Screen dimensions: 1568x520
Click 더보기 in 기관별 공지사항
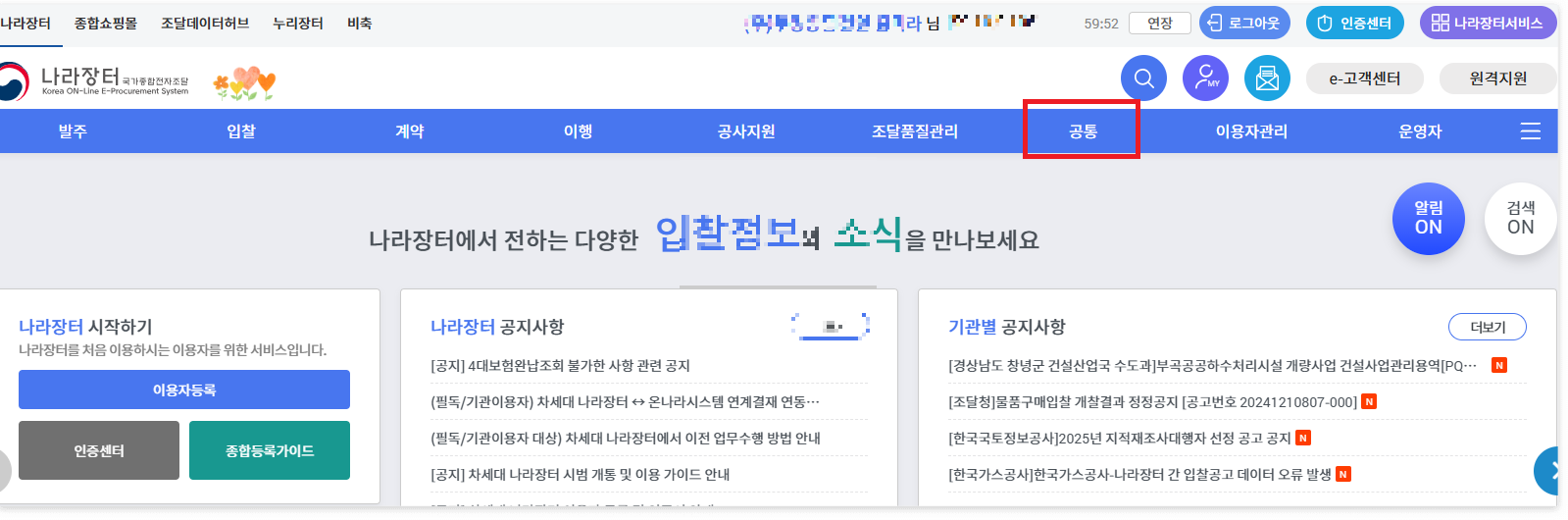click(1488, 327)
